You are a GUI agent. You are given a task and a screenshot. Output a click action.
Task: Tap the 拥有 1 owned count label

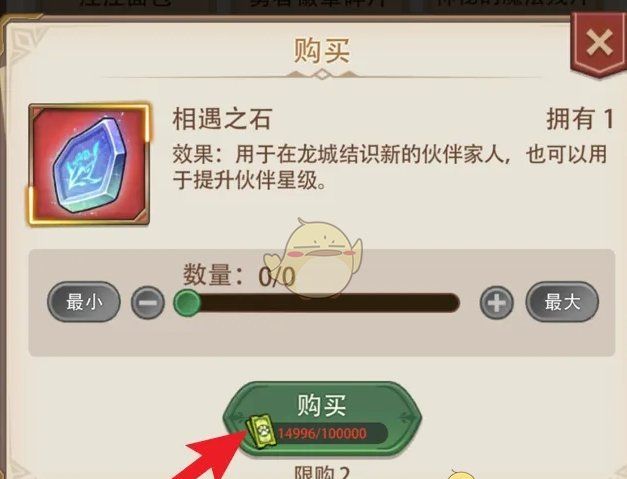(x=580, y=119)
